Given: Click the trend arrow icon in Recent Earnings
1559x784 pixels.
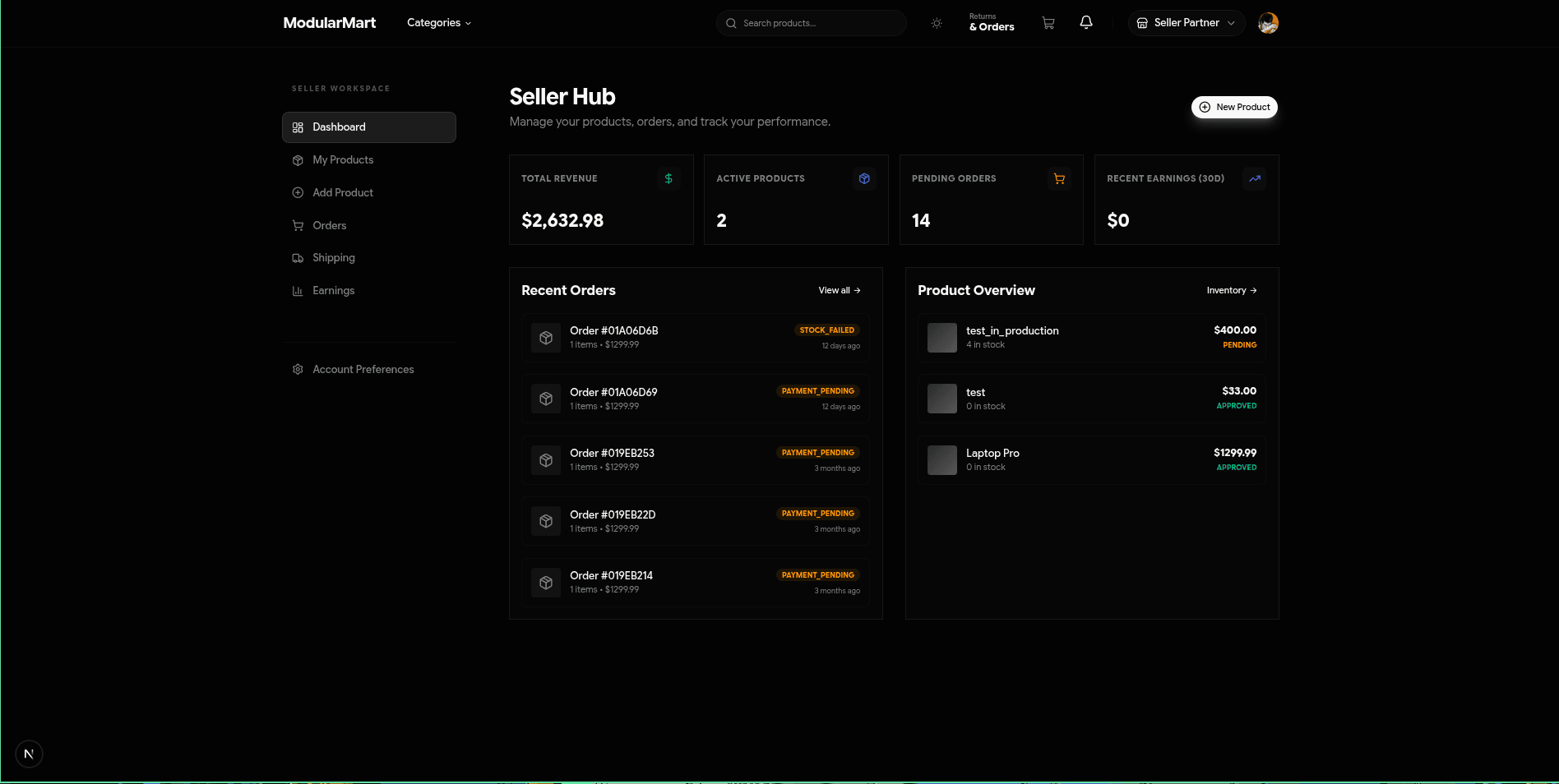Looking at the screenshot, I should tap(1255, 178).
